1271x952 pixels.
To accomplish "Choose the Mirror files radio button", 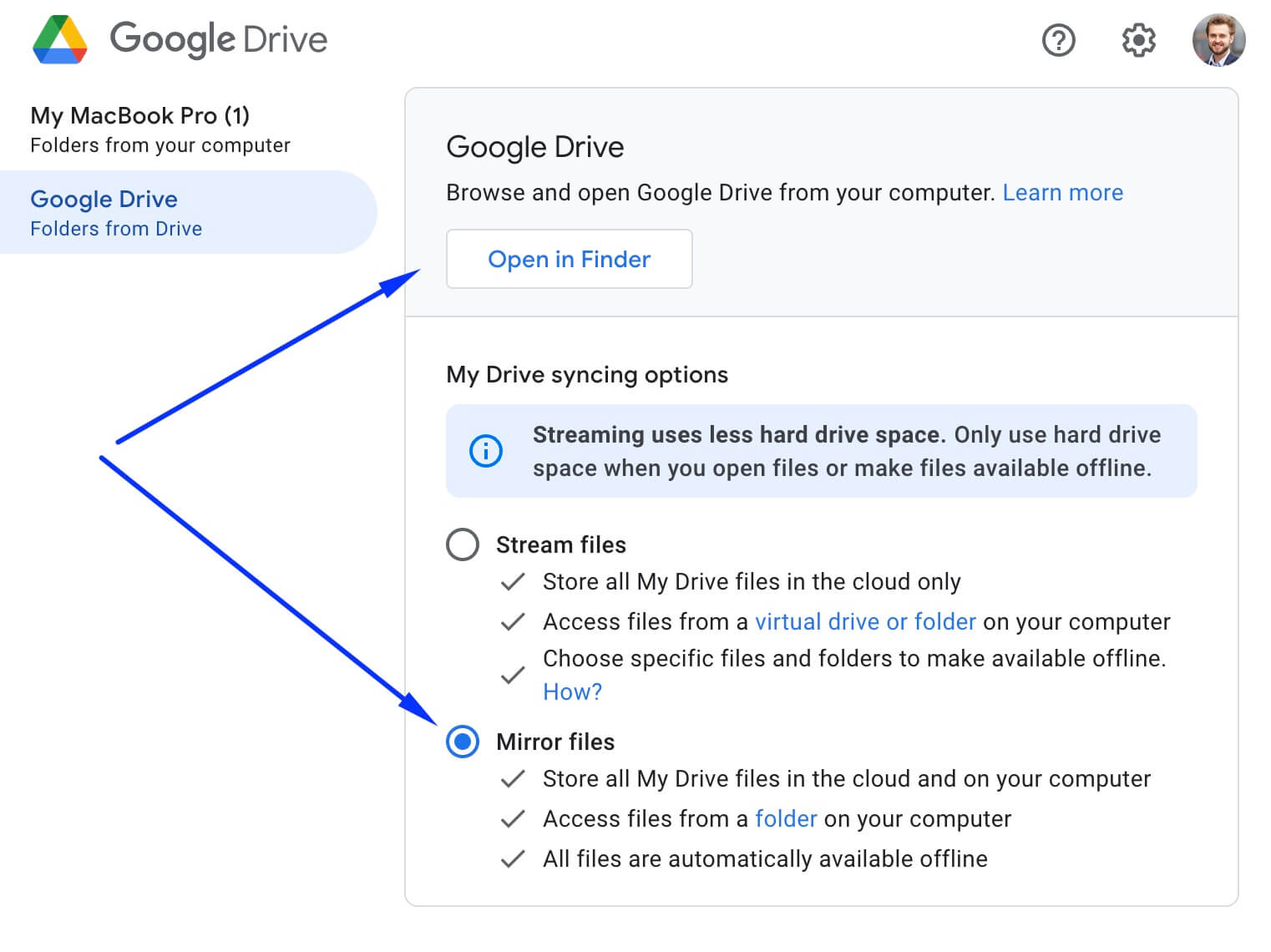I will (x=463, y=742).
